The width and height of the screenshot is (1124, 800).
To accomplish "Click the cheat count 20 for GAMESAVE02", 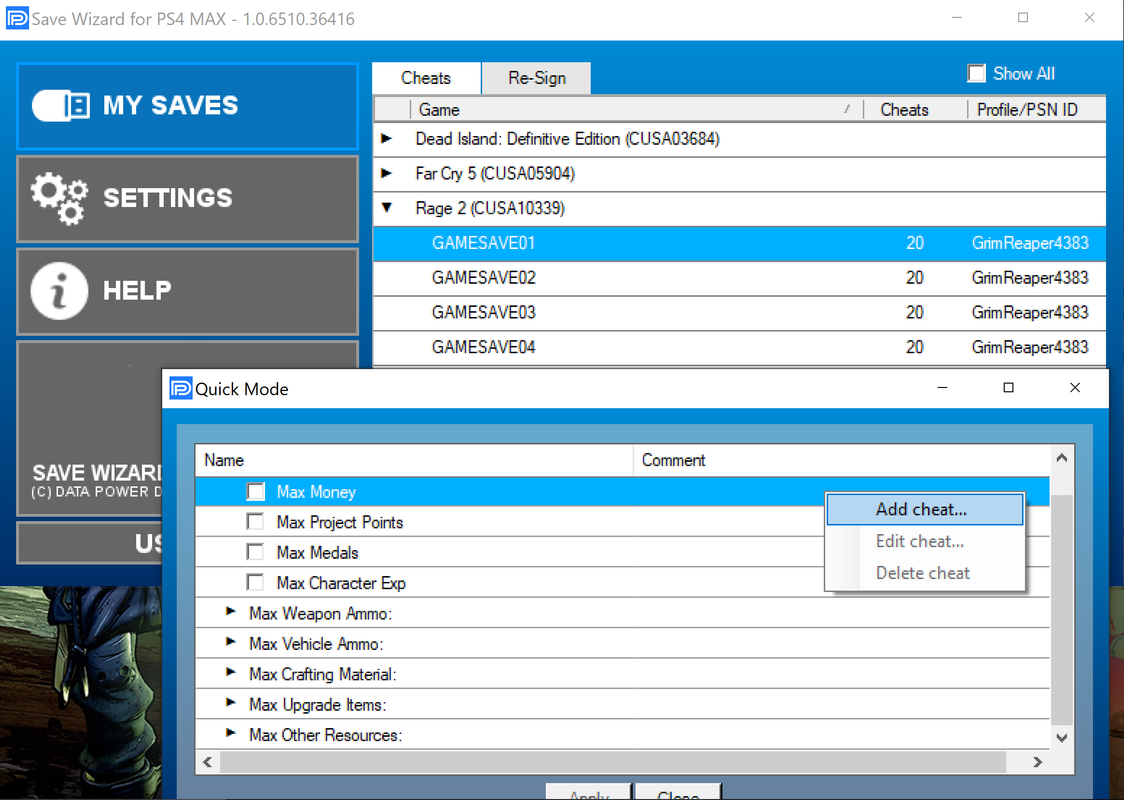I will click(915, 277).
